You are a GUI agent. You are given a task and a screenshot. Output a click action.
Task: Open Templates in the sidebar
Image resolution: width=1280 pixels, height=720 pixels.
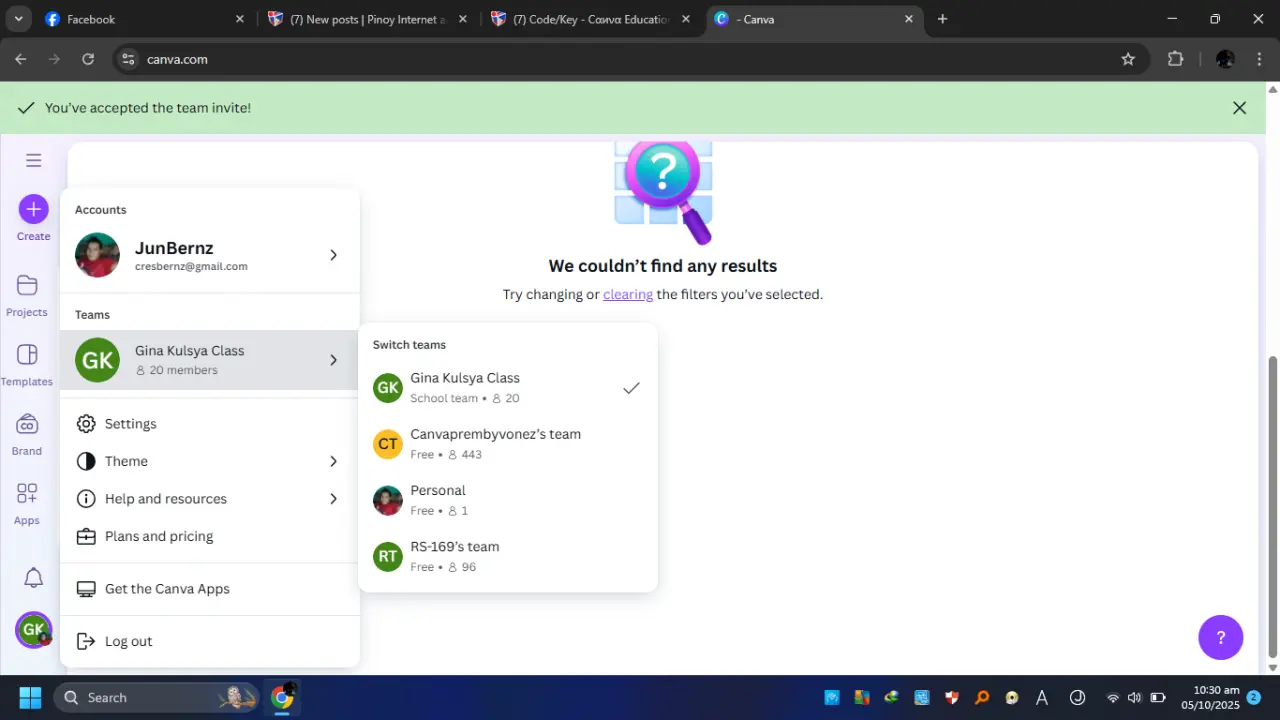click(x=27, y=366)
